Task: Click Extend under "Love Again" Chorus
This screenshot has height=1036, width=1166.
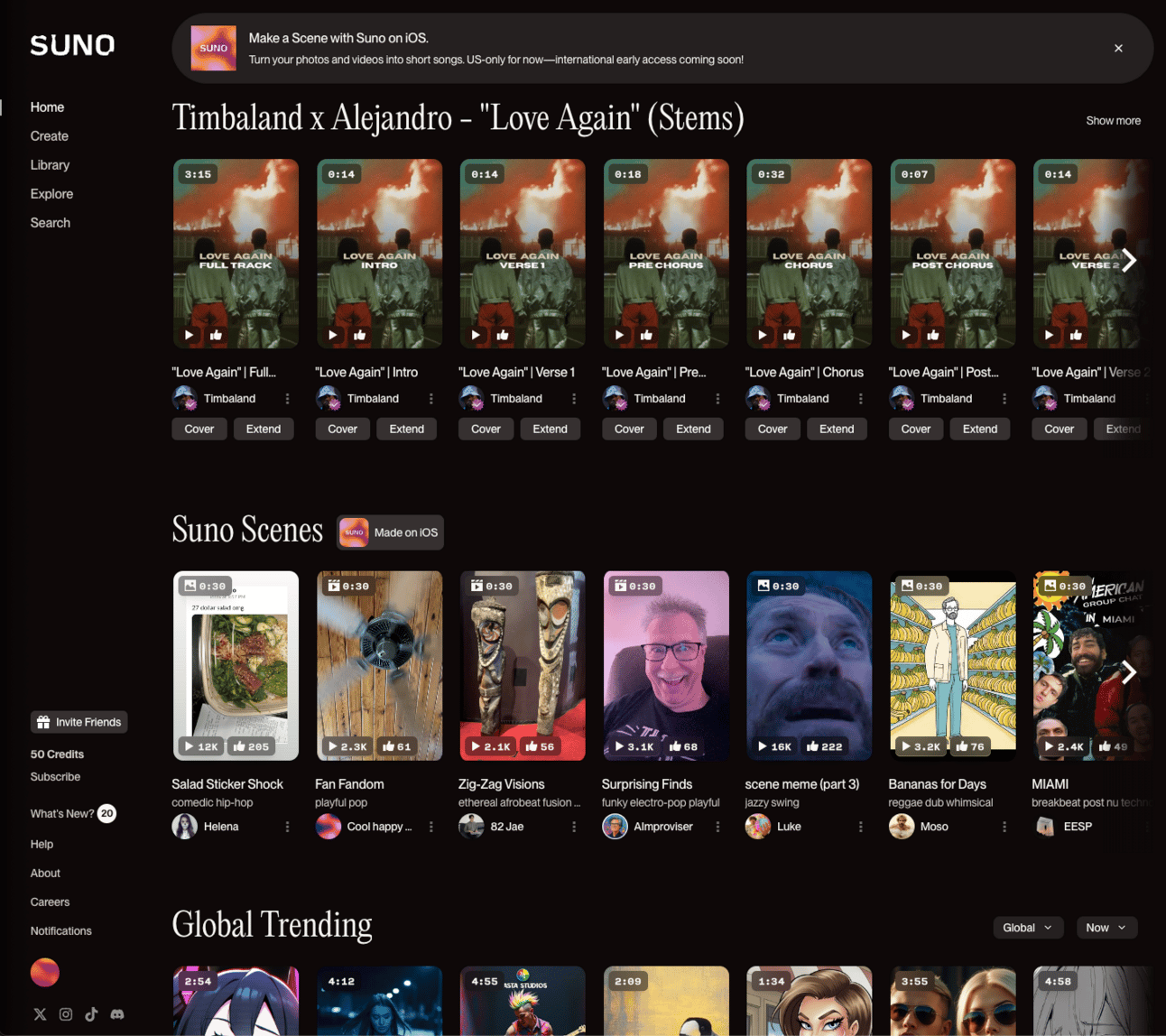Action: coord(837,429)
